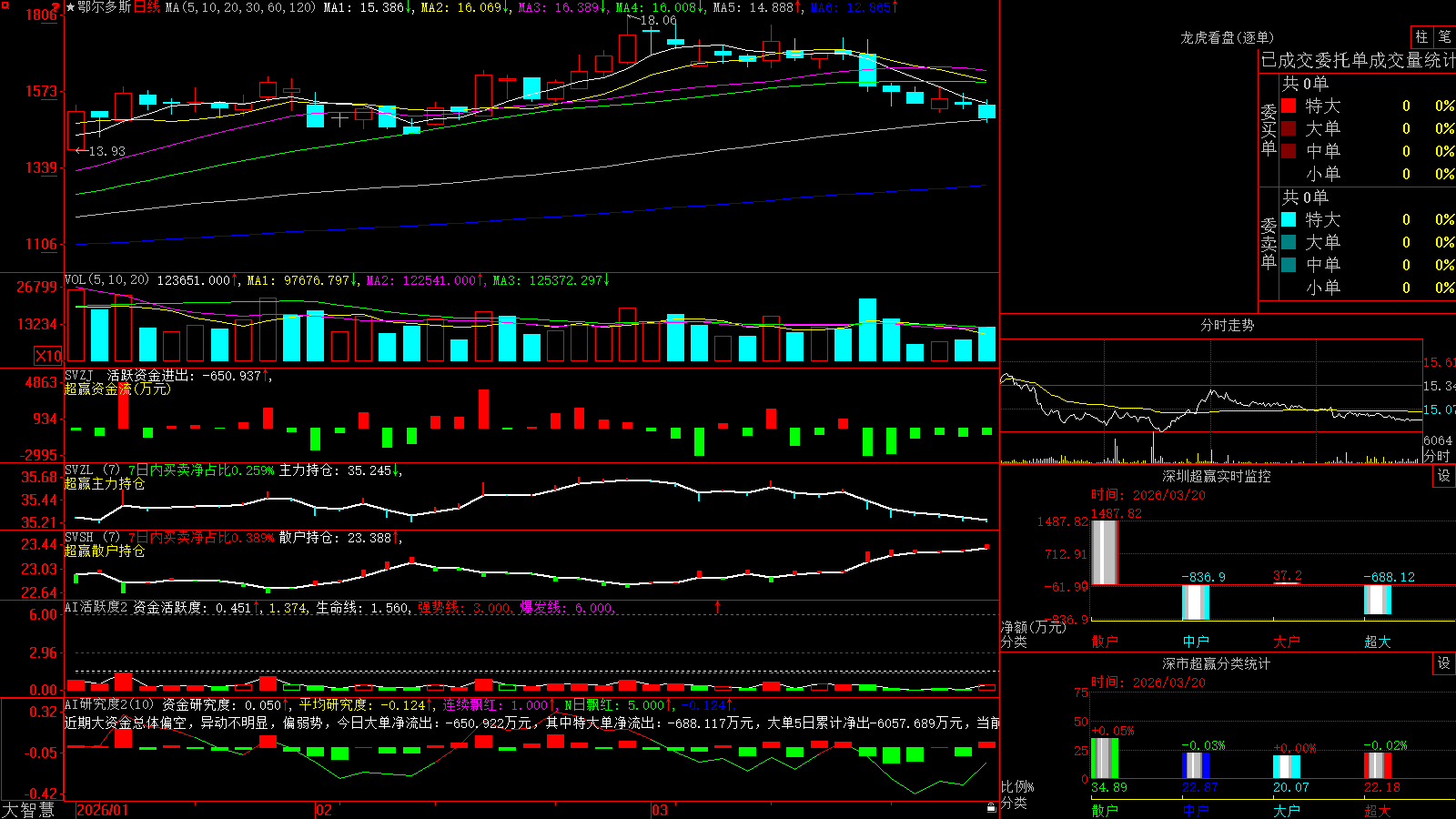The width and height of the screenshot is (1456, 819).
Task: Click the 超大 bar labeled -688.12
Action: click(1378, 600)
